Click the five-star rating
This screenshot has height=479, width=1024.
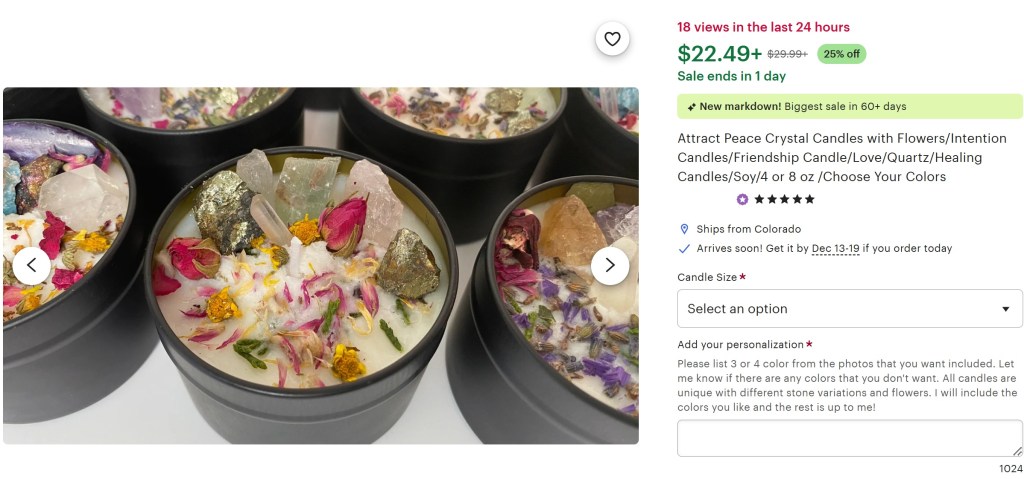coord(784,199)
